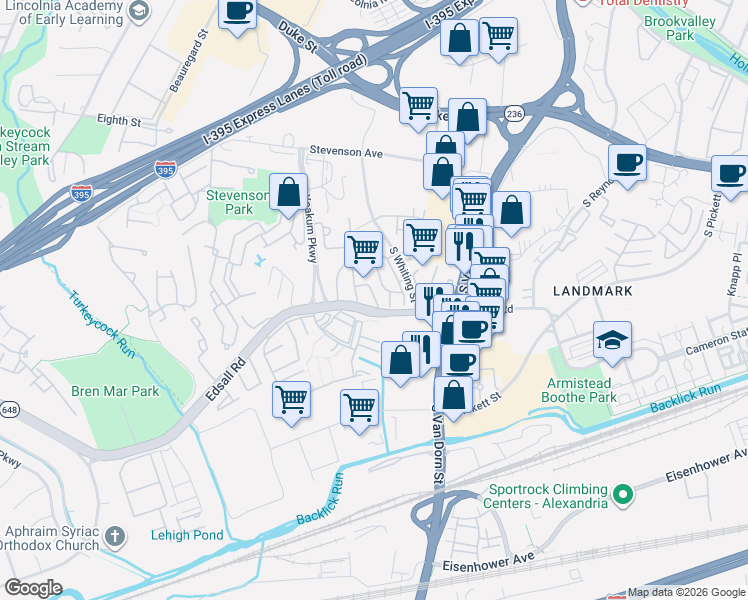The height and width of the screenshot is (600, 748).
Task: Click the grocery cart marker at the top near I-395
Action: [x=499, y=37]
